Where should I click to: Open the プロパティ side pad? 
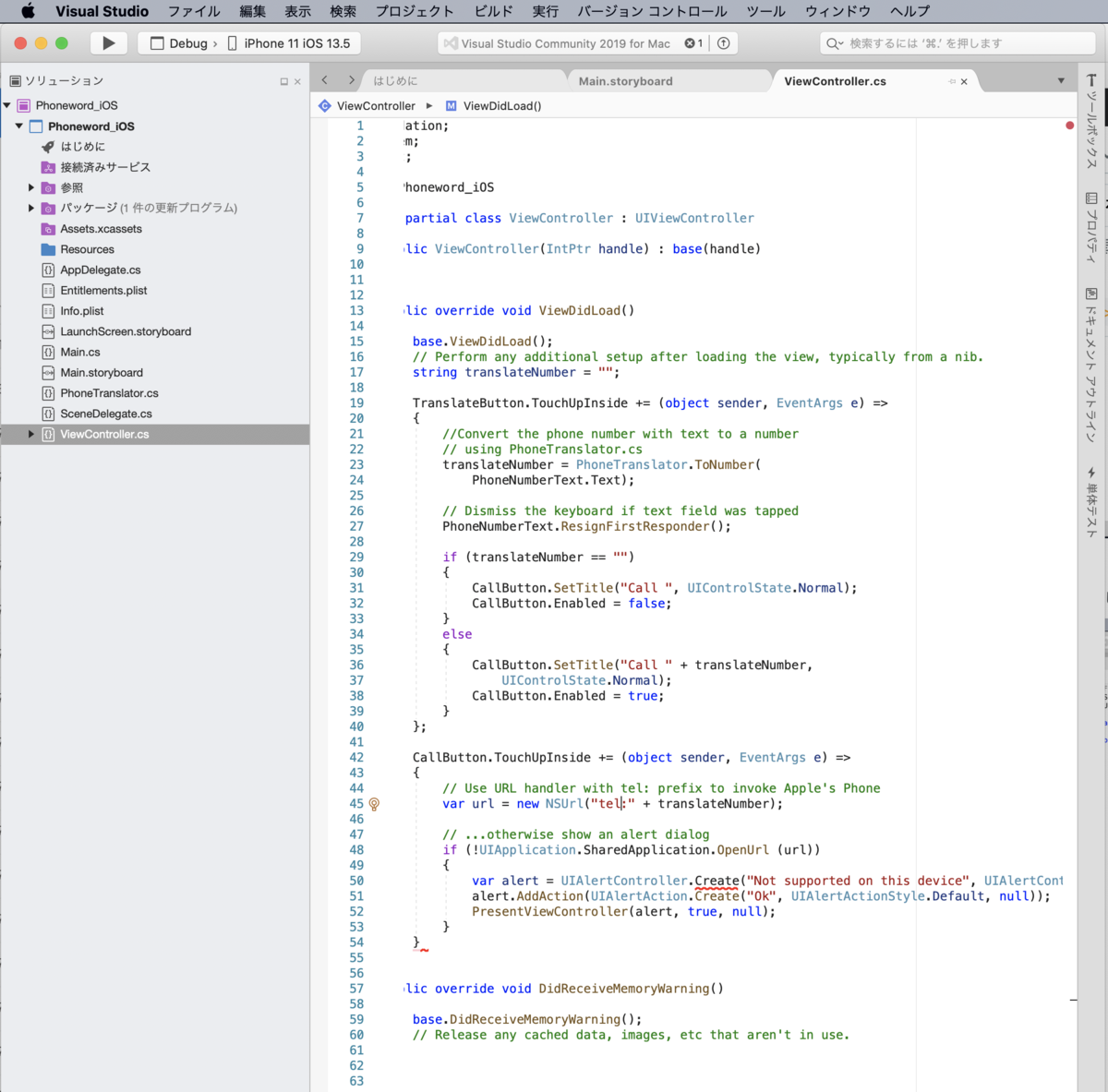click(1091, 226)
